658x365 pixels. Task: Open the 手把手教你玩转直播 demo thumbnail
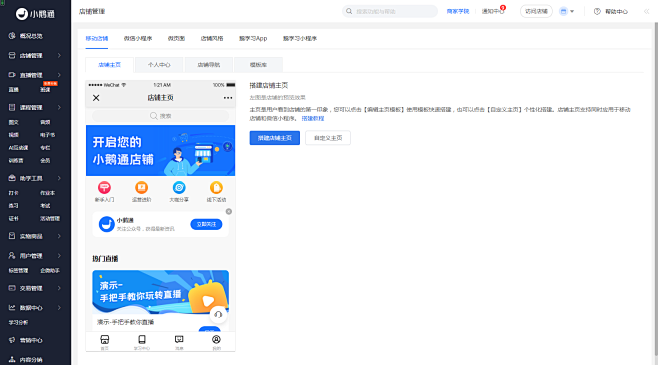click(160, 292)
